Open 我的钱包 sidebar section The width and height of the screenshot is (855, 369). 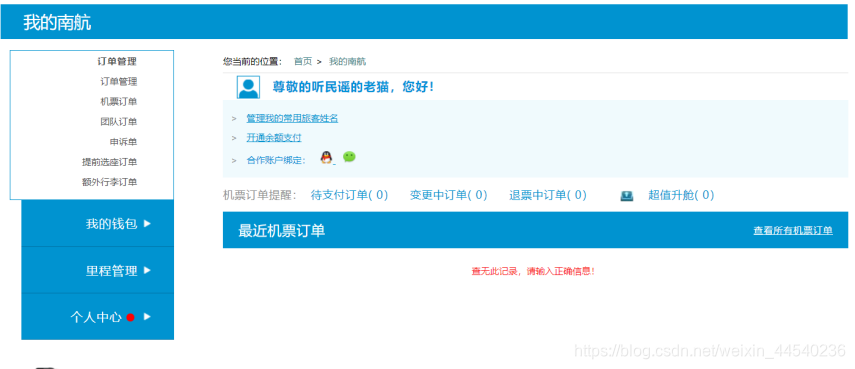coord(98,223)
